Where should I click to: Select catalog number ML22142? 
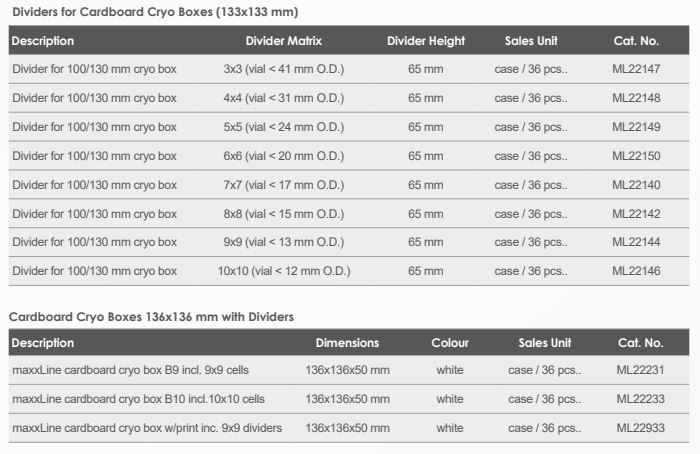[x=635, y=214]
